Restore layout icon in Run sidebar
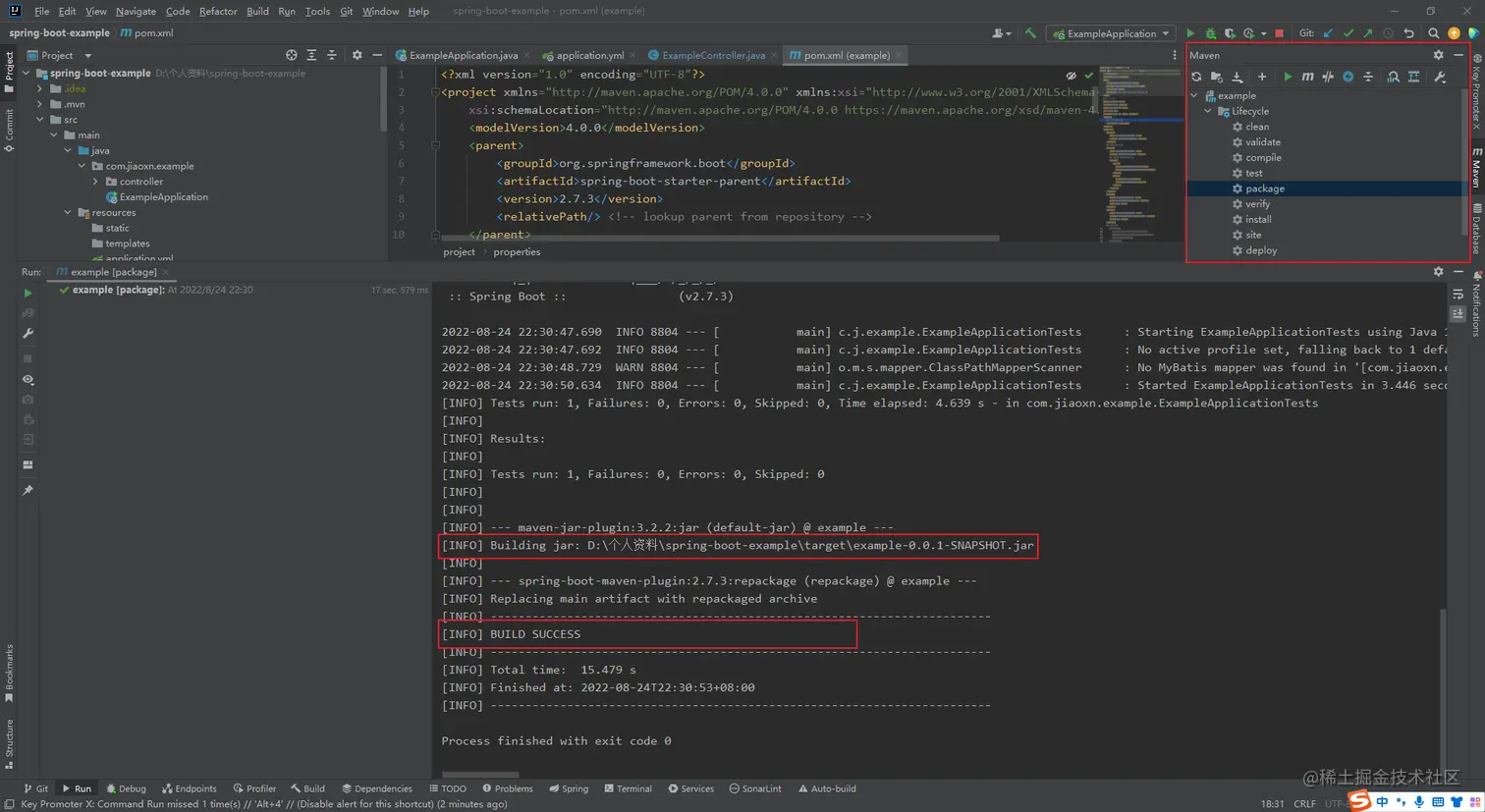This screenshot has width=1485, height=812. 27,464
